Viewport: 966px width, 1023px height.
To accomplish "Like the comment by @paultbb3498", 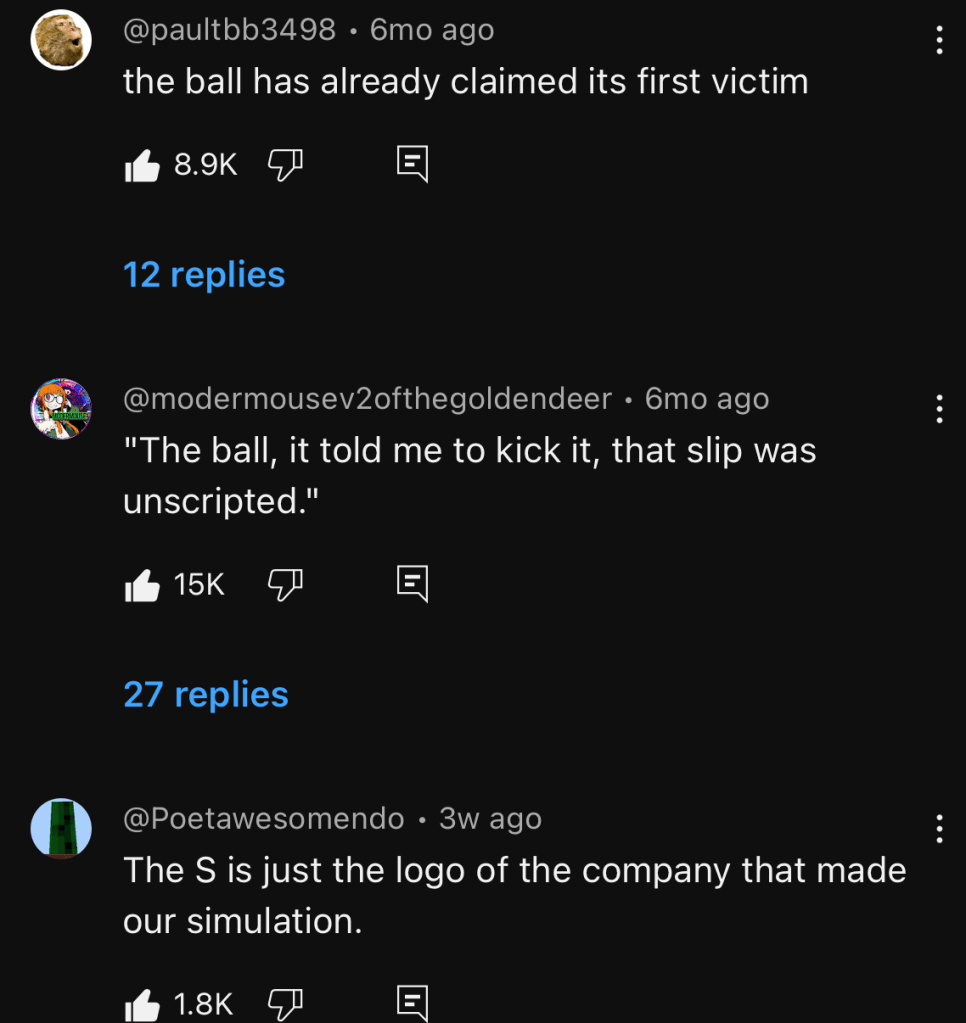I will click(142, 166).
